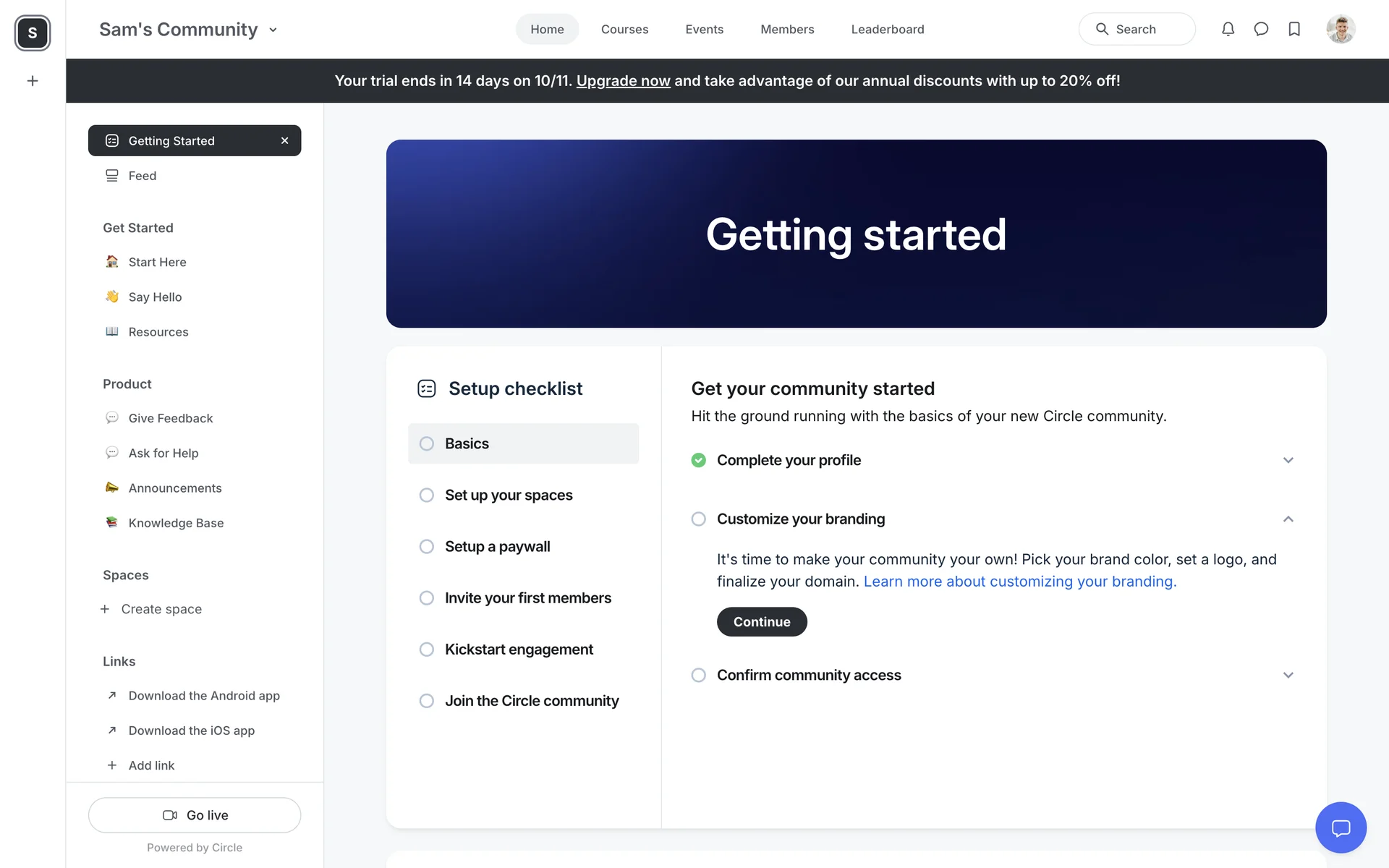Open the bookmarks icon in header

(1294, 29)
